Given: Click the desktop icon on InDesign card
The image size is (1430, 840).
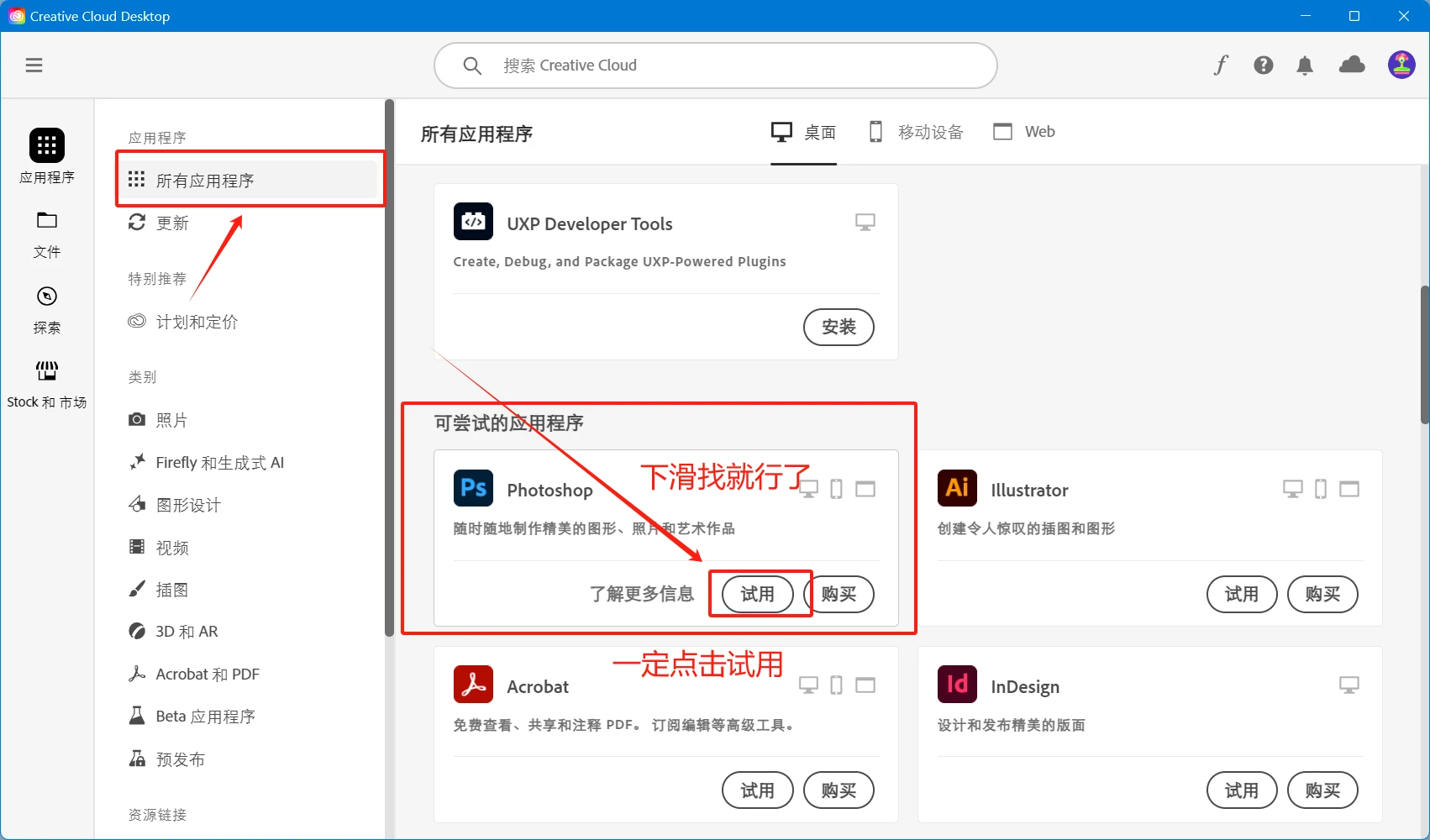Looking at the screenshot, I should tap(1349, 685).
